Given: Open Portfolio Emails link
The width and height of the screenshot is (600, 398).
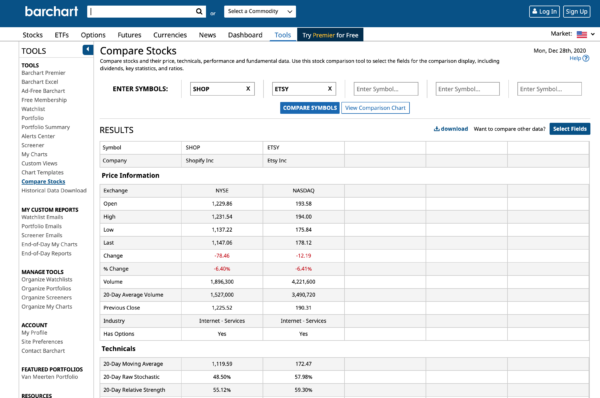Looking at the screenshot, I should tap(41, 227).
